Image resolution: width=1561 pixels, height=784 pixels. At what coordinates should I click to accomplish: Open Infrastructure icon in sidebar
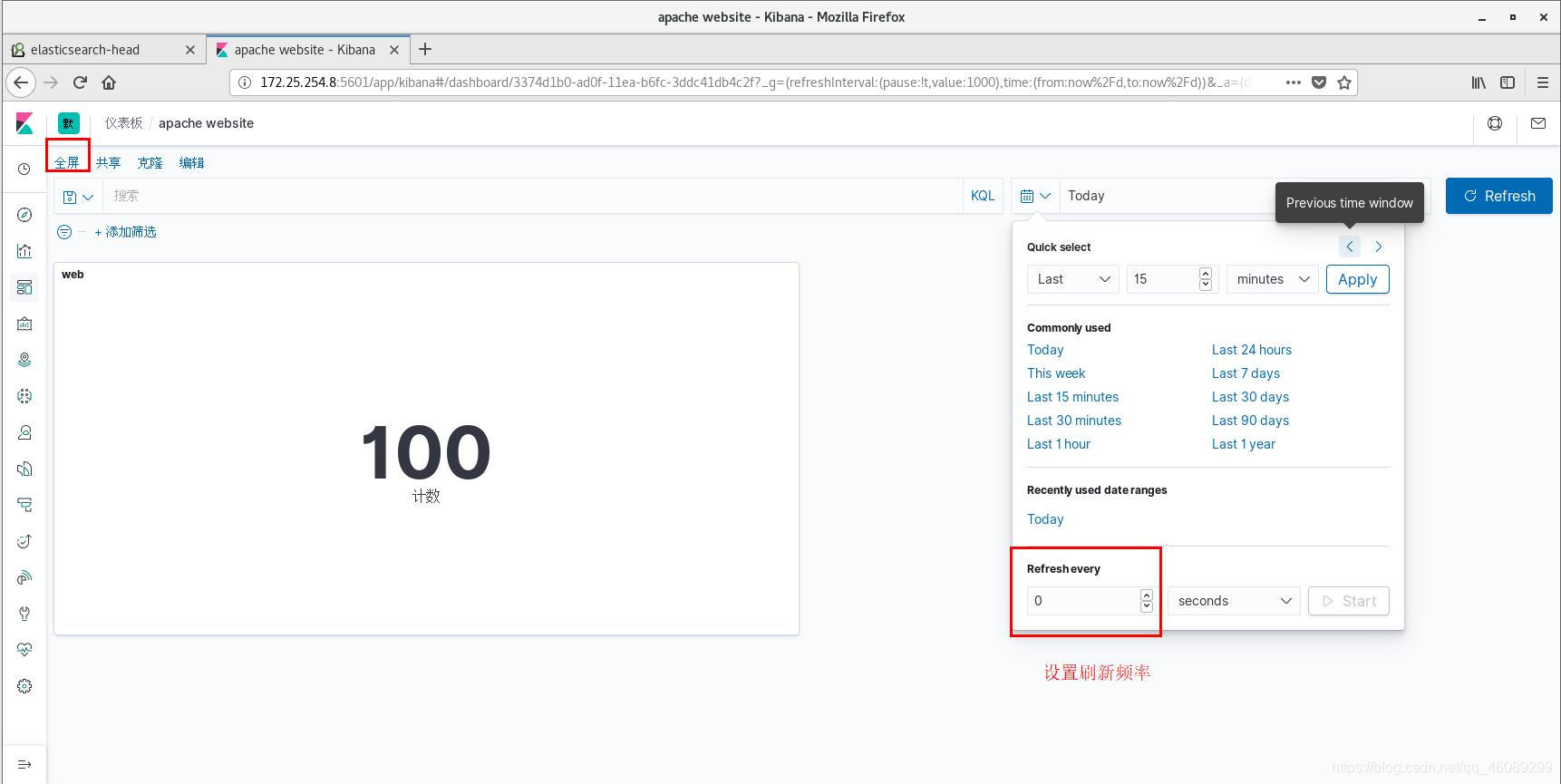tap(24, 432)
